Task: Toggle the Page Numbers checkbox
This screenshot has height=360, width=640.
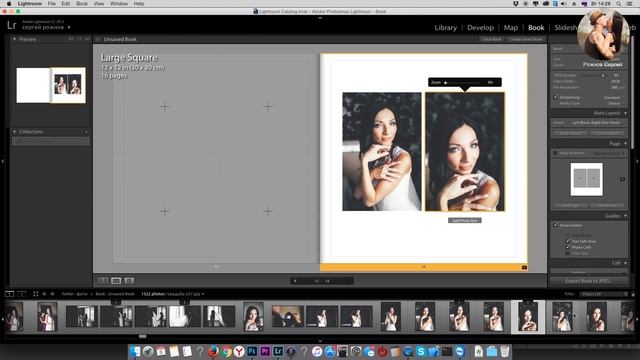Action: (x=555, y=153)
